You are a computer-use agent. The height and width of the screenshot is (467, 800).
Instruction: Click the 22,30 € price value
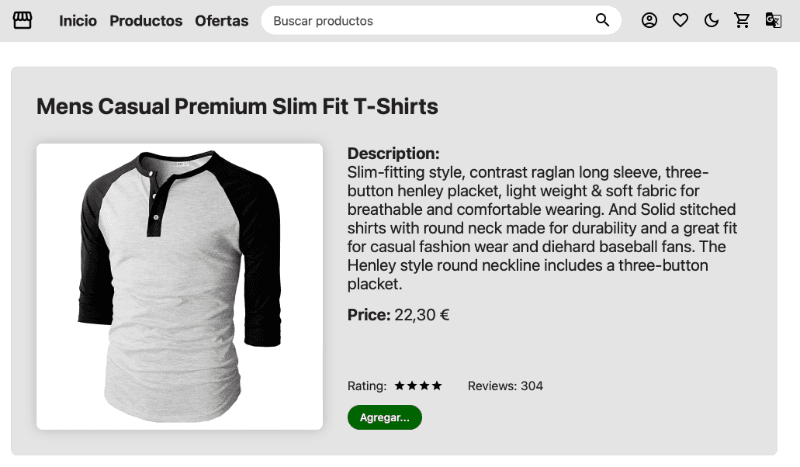pyautogui.click(x=422, y=315)
